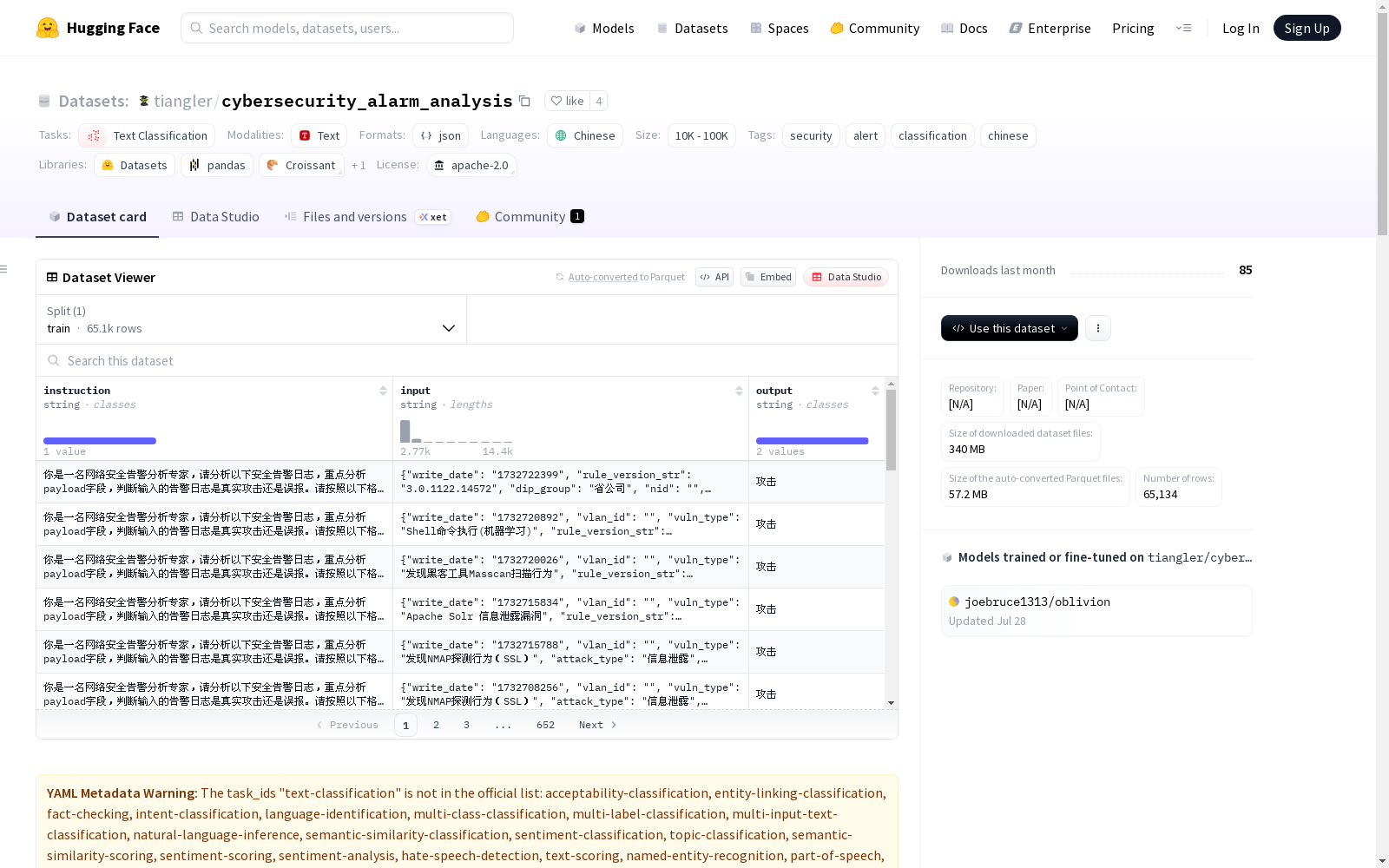The image size is (1389, 868).
Task: Open the Datasets menu
Action: (692, 28)
